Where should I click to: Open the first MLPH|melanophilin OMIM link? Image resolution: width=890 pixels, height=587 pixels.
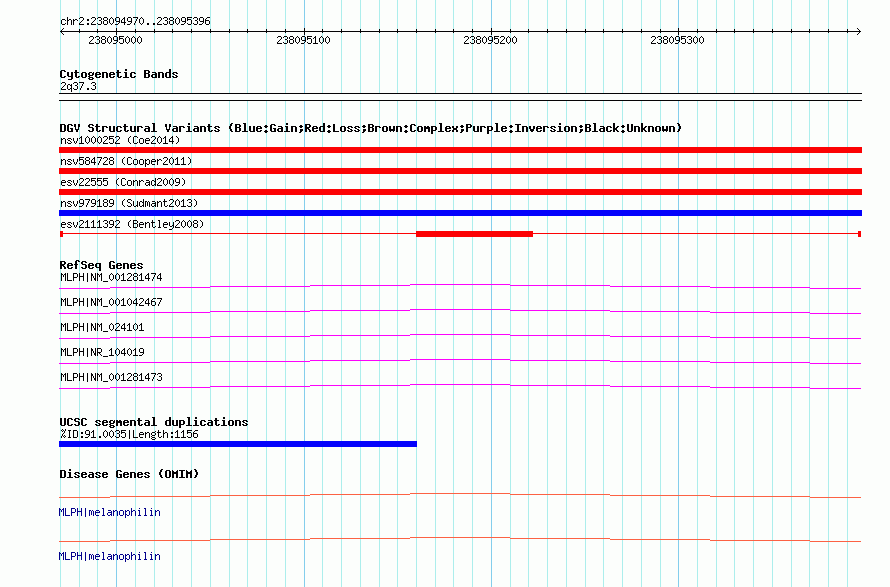[x=110, y=513]
